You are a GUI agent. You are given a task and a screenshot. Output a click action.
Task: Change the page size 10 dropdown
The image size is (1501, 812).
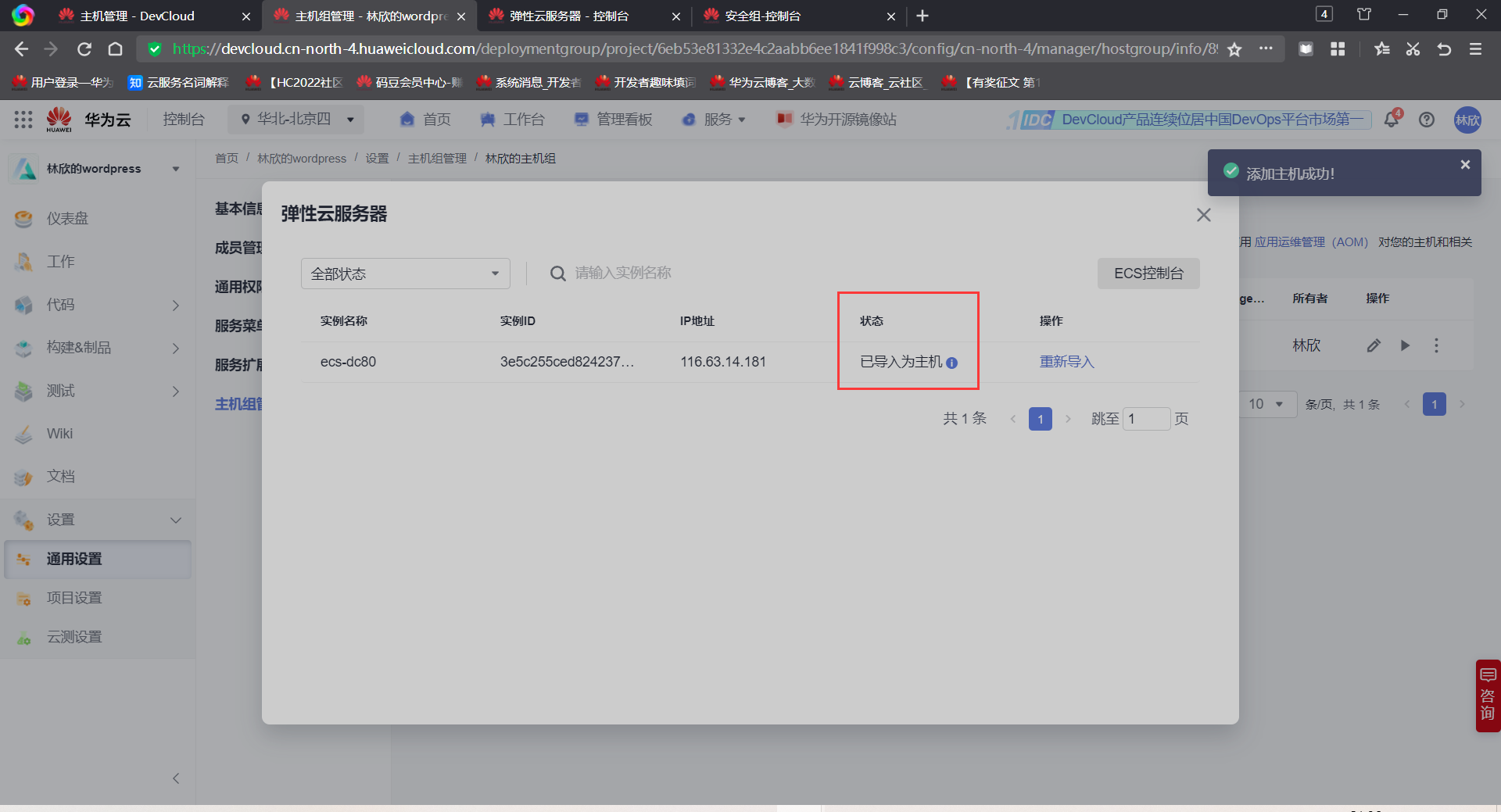pyautogui.click(x=1267, y=404)
